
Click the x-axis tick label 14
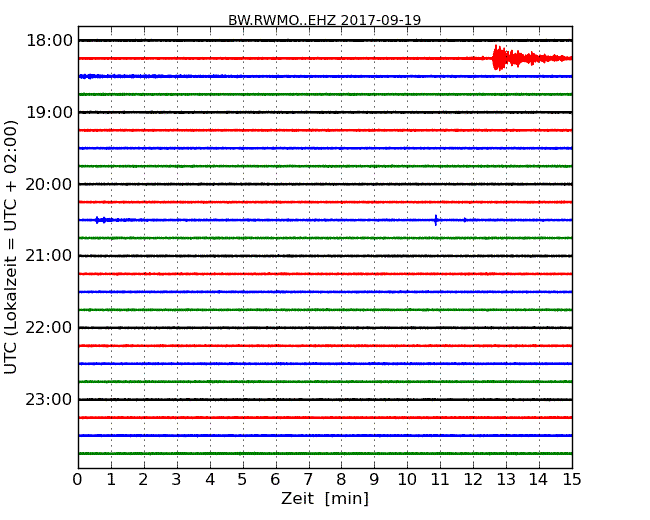[x=538, y=479]
